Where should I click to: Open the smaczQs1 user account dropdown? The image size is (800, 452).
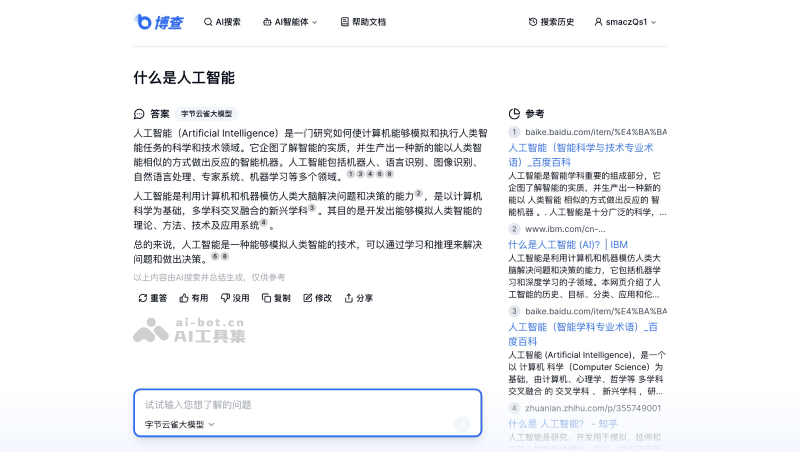click(x=626, y=21)
